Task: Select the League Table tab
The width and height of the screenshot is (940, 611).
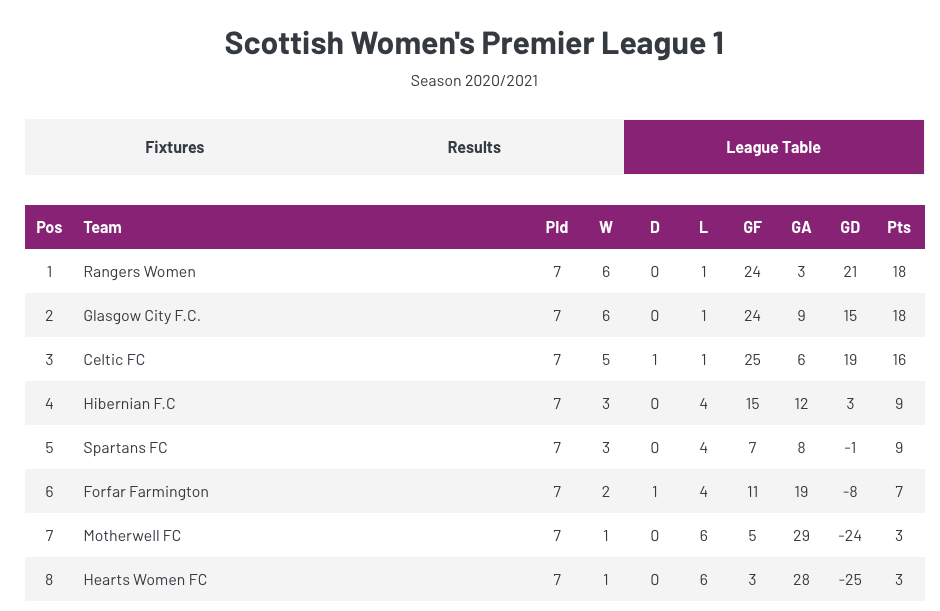Action: pyautogui.click(x=773, y=147)
